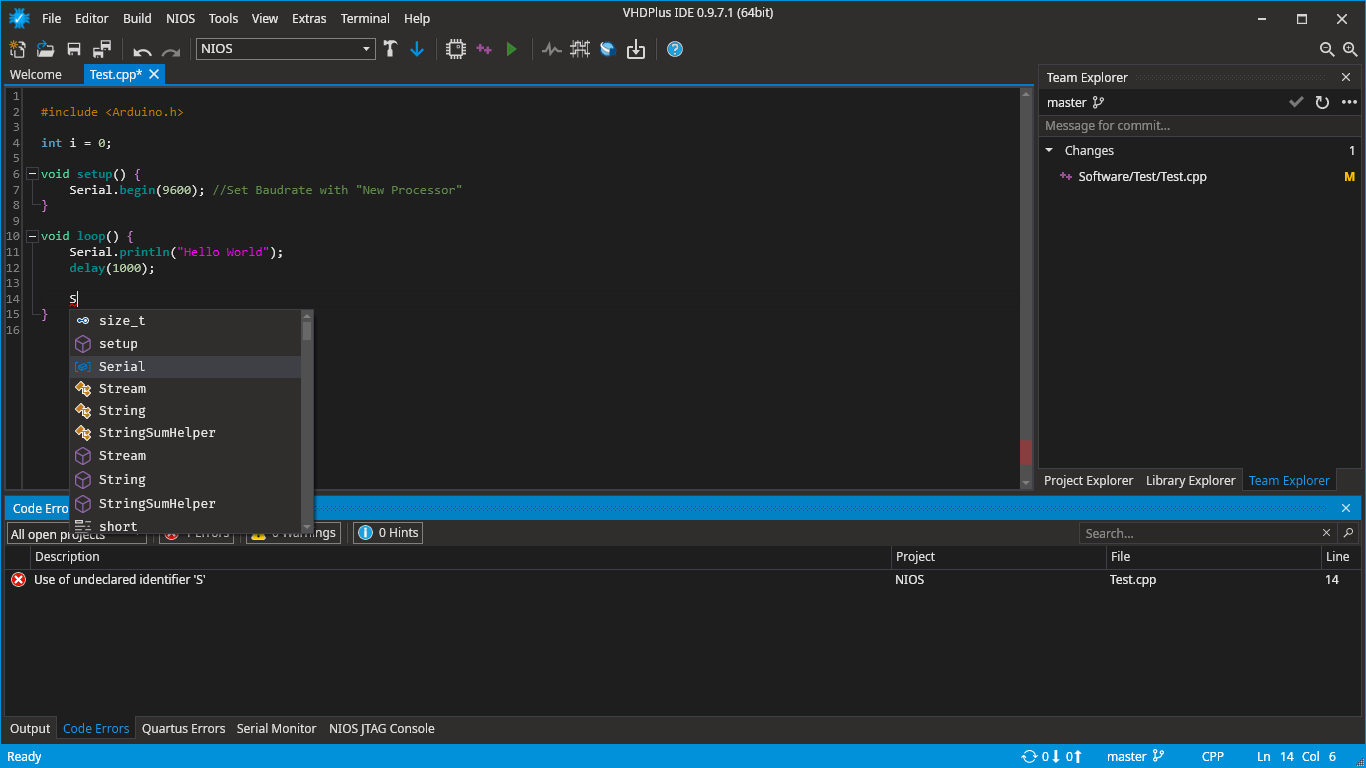This screenshot has height=768, width=1366.
Task: Collapse the Changes section
Action: 1049,151
